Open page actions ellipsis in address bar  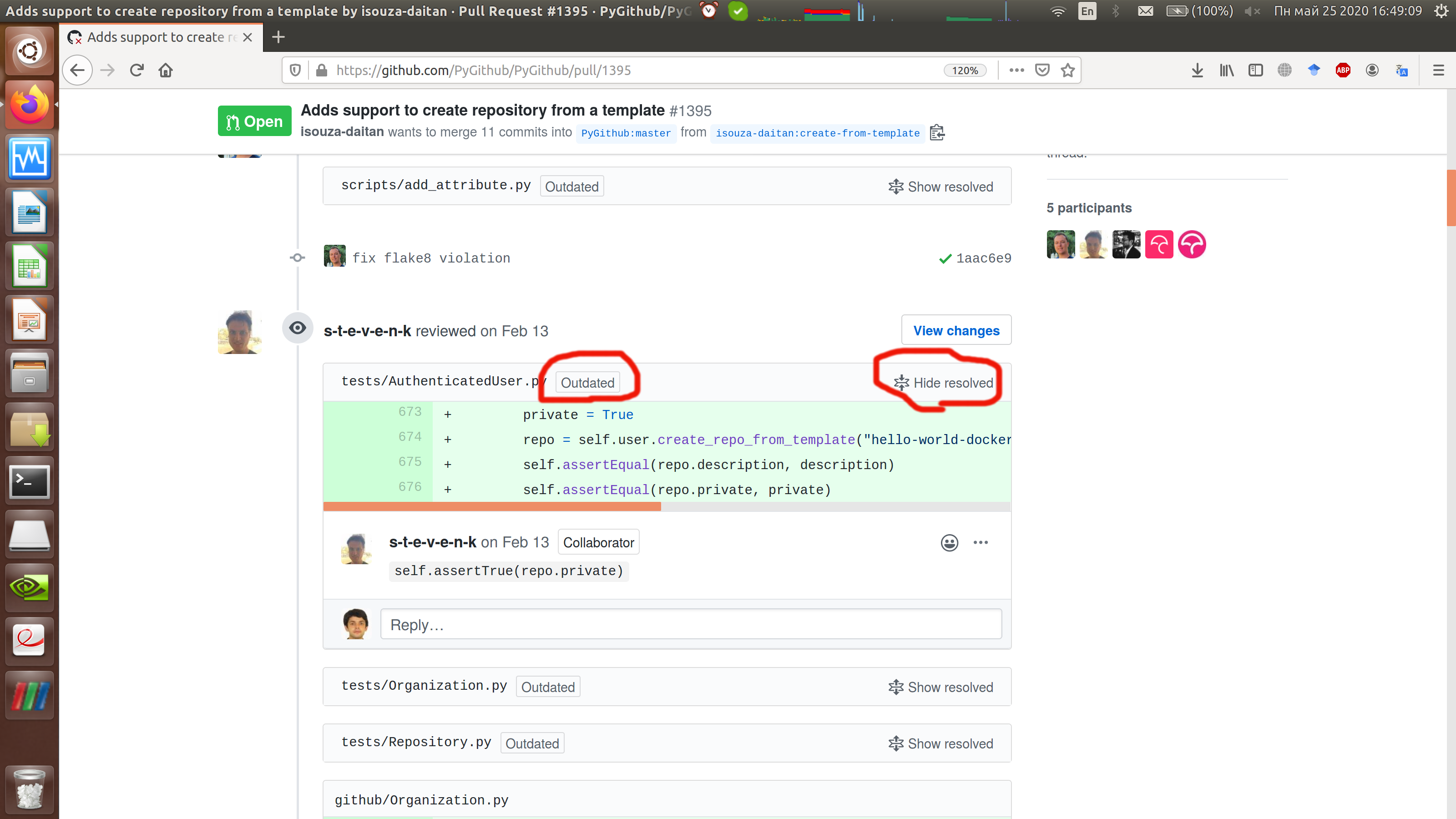pos(1016,70)
